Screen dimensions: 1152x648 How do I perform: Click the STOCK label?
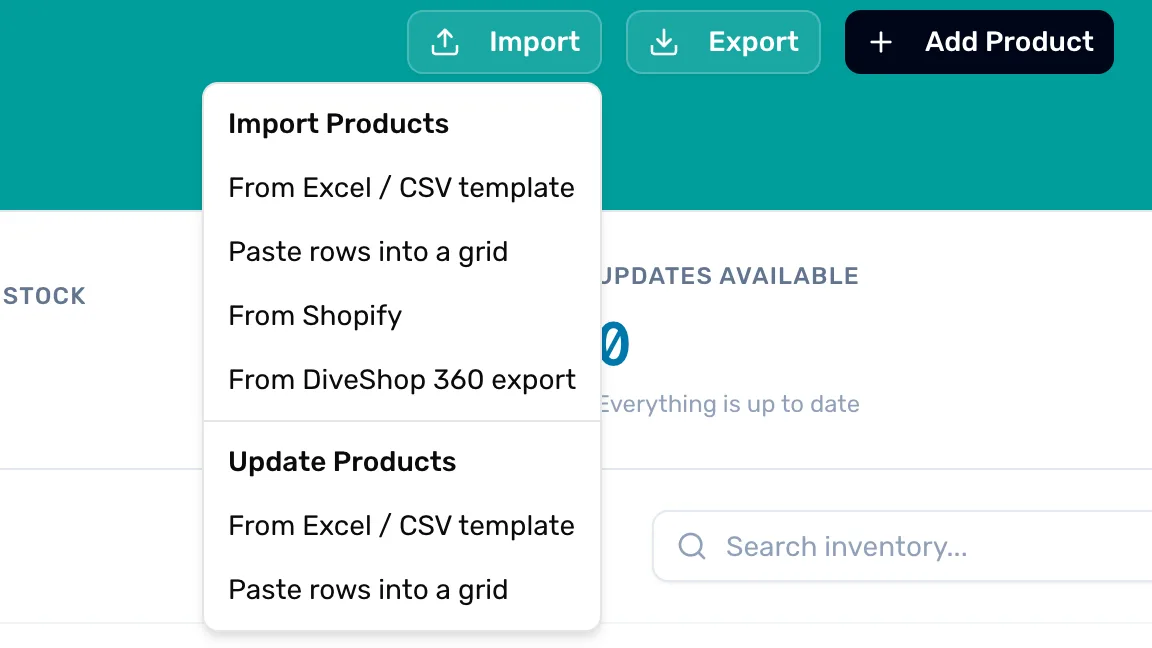pos(44,295)
